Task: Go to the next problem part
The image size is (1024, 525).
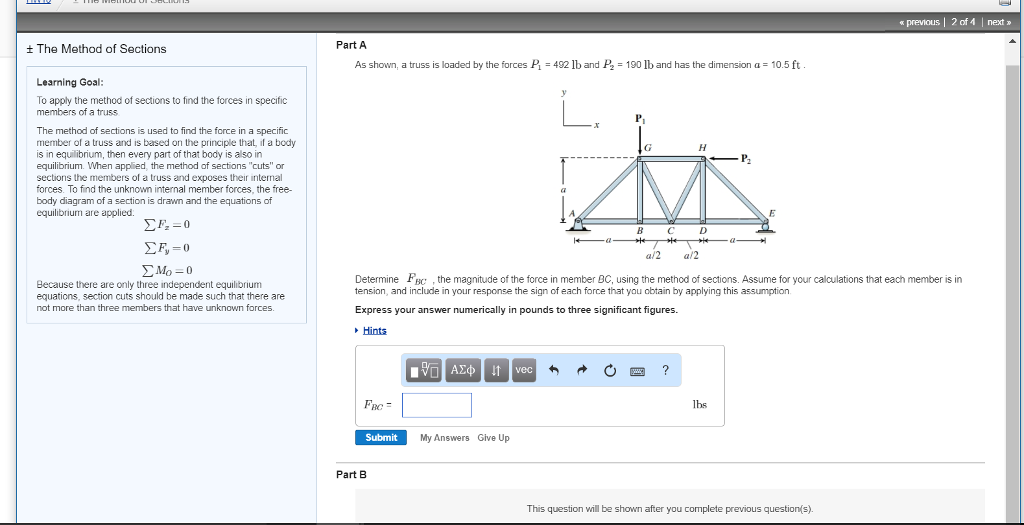Action: (x=999, y=22)
